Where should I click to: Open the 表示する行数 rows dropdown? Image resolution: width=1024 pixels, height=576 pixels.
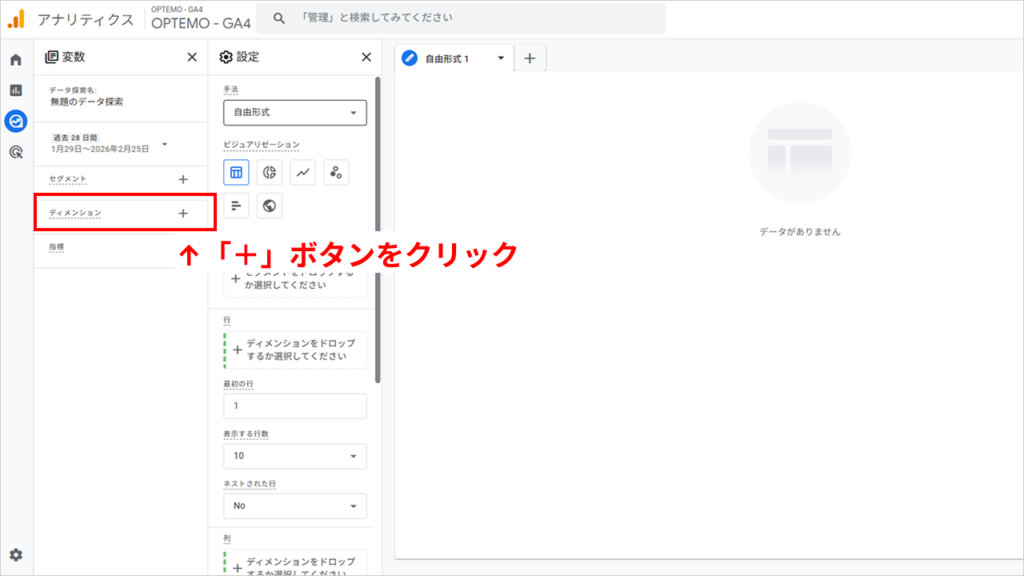(x=294, y=456)
